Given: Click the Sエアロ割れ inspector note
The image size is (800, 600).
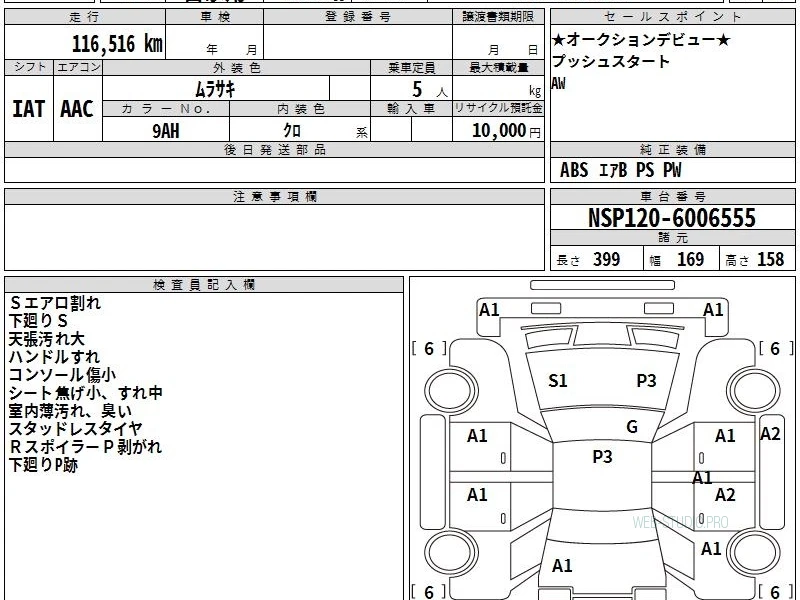Looking at the screenshot, I should 55,303.
